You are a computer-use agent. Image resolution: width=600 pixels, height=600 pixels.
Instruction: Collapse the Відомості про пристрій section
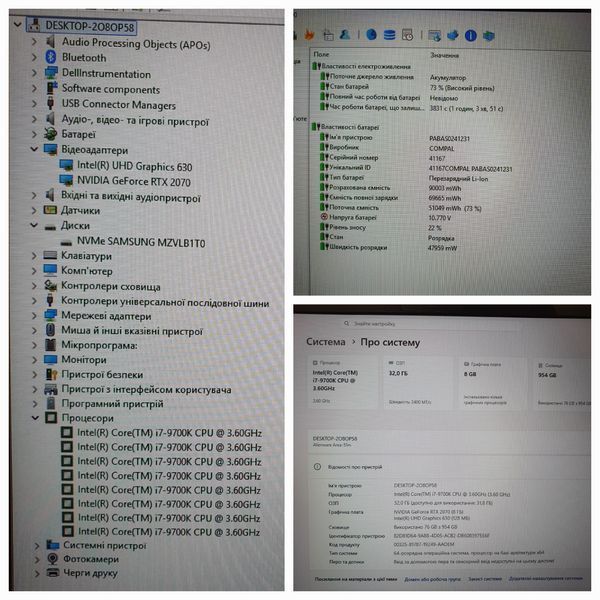pyautogui.click(x=450, y=467)
